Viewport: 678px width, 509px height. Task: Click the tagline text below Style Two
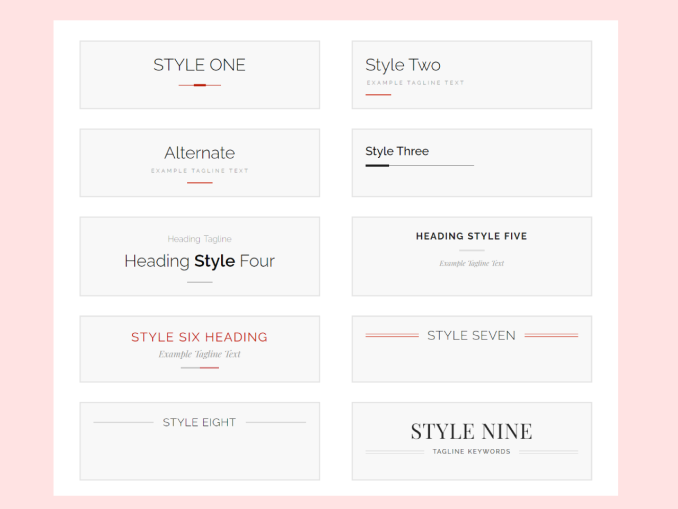415,83
